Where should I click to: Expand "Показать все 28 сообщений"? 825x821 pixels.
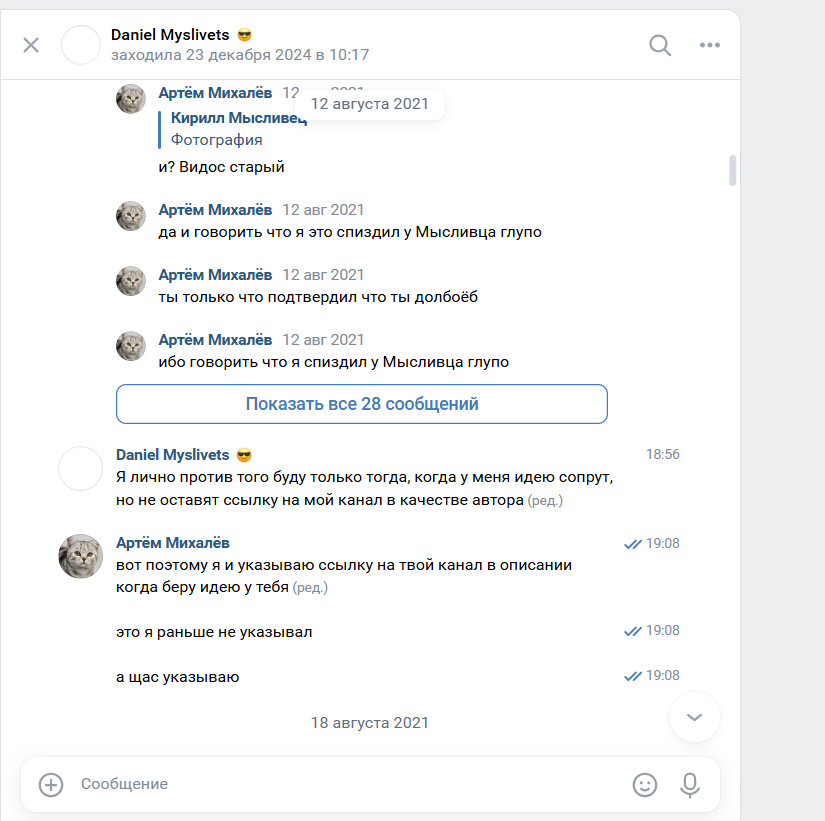(362, 404)
